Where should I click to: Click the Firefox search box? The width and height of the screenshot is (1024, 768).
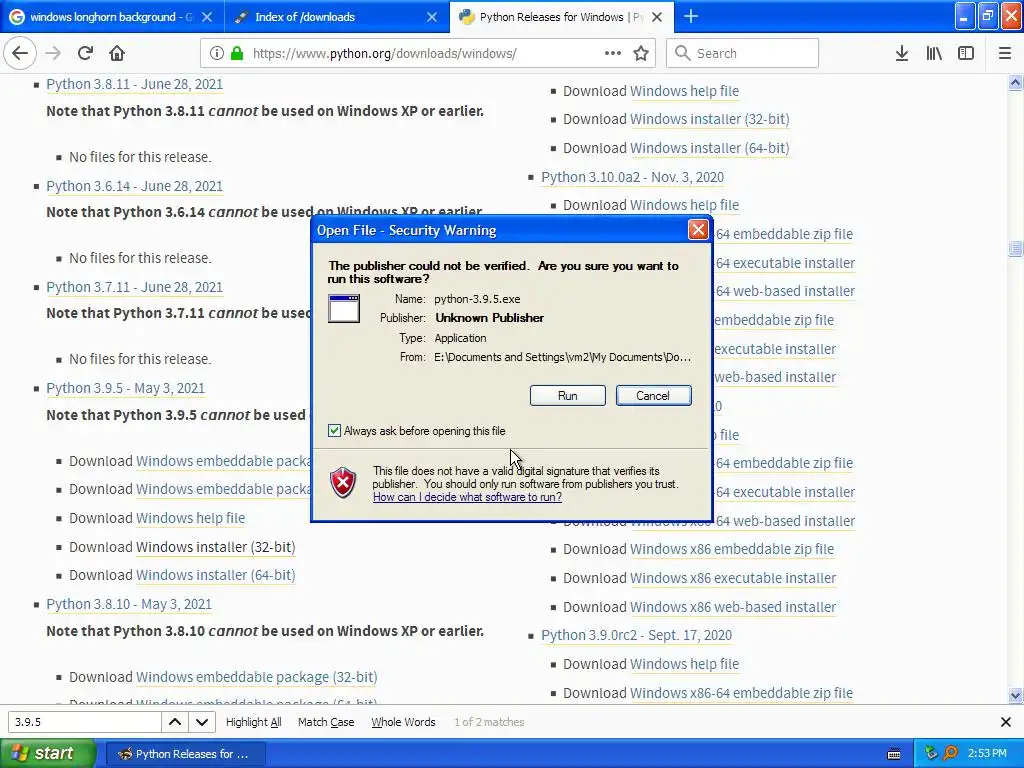point(742,53)
